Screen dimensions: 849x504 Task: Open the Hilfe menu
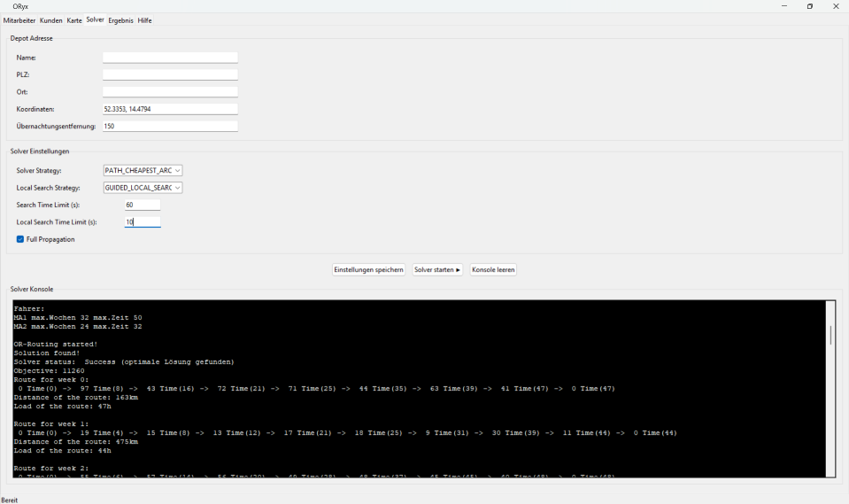pos(145,20)
